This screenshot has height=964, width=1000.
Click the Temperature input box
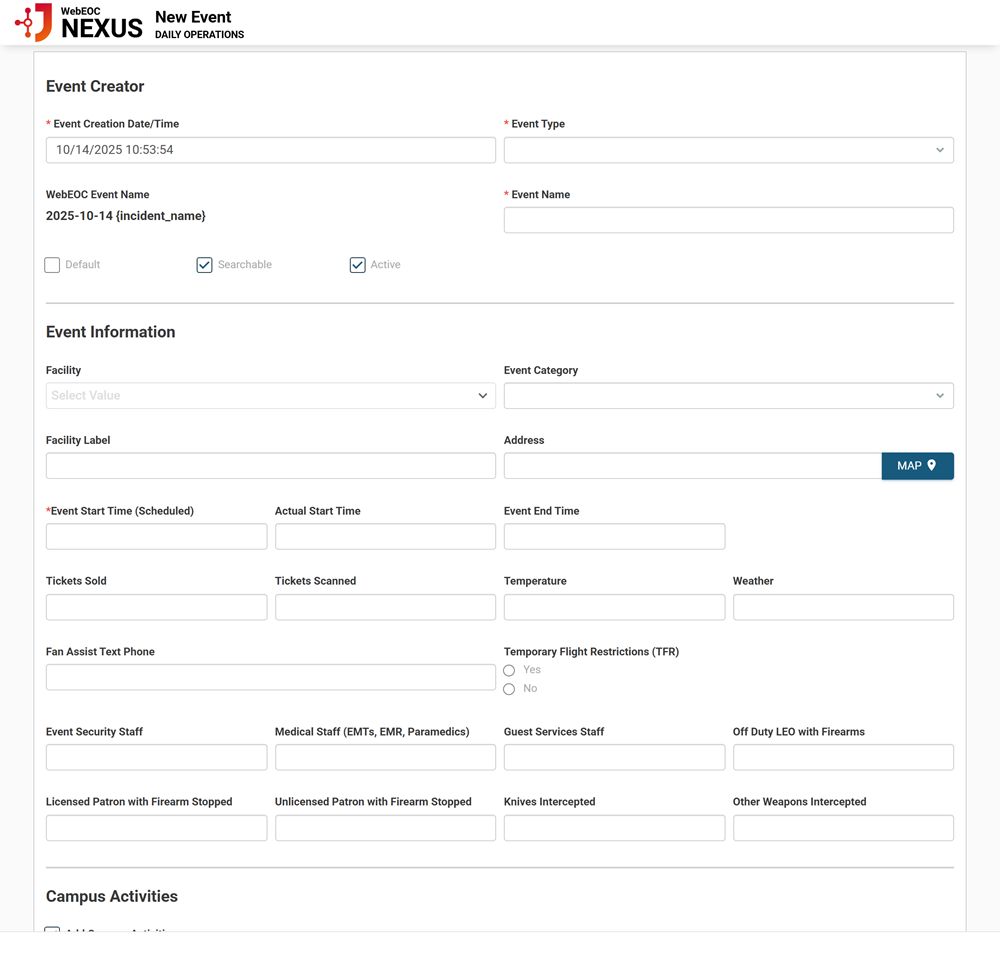click(x=613, y=606)
